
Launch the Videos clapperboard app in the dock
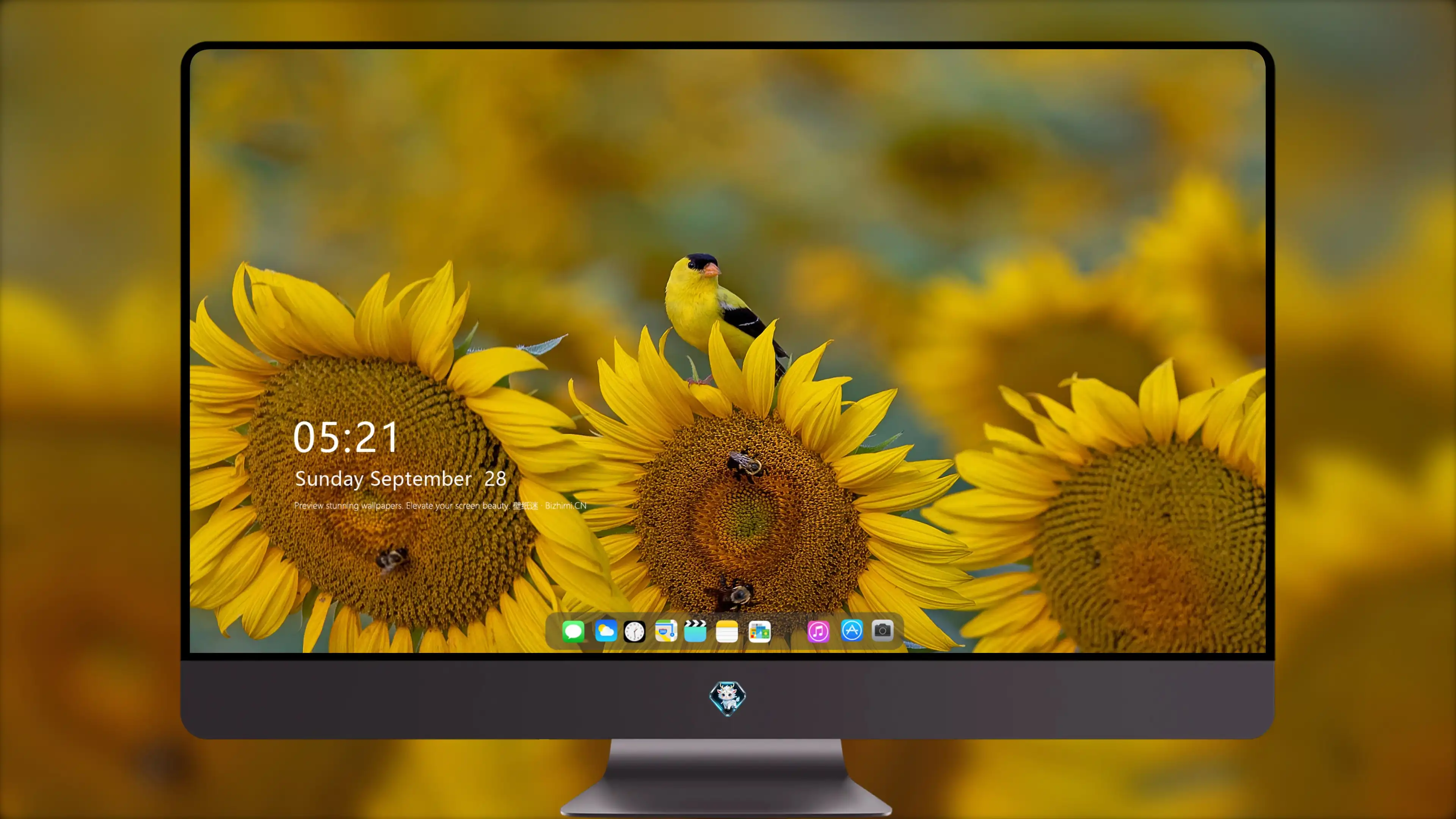[x=695, y=631]
